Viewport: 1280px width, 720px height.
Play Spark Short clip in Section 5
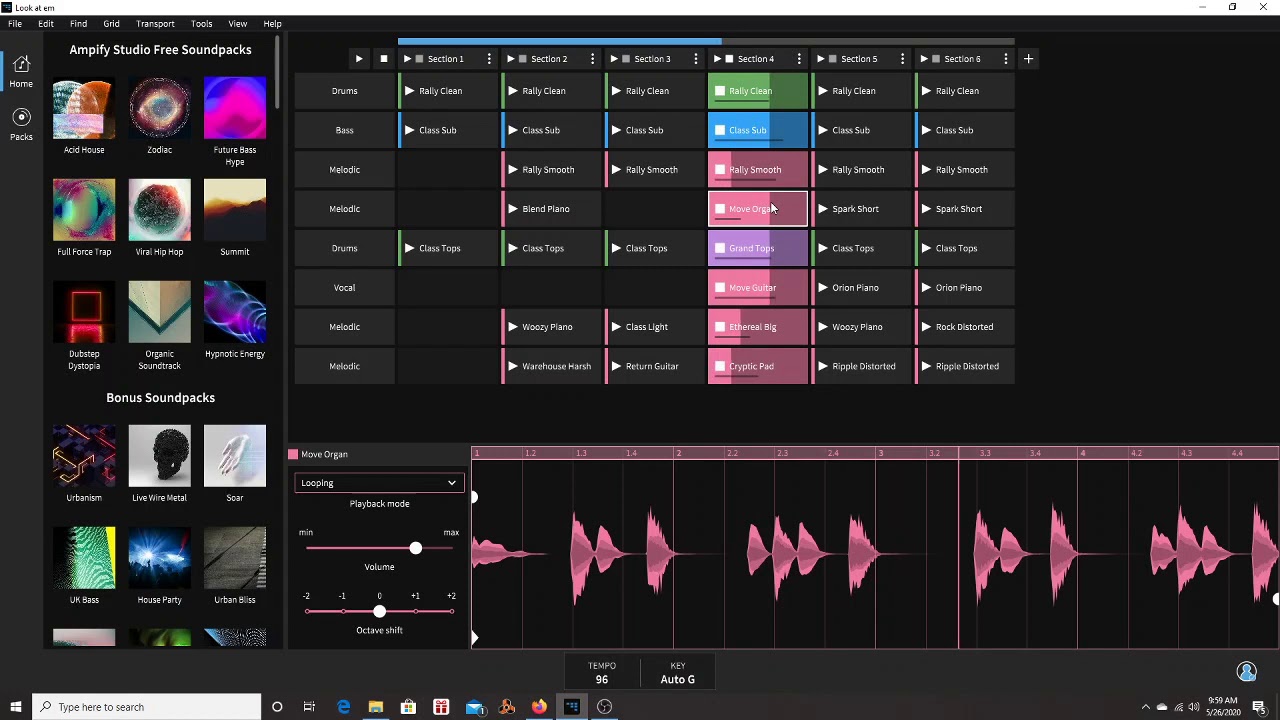823,209
